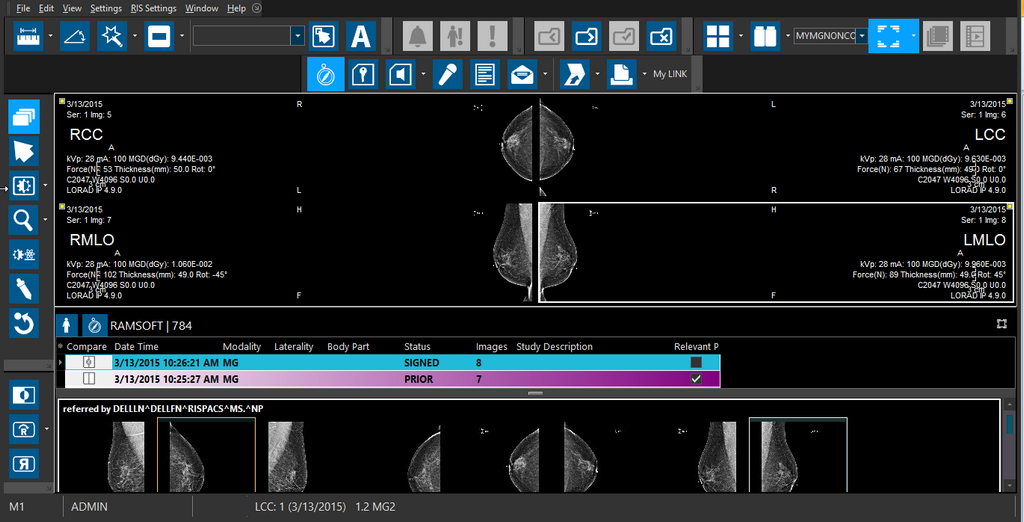Expand the empty combo box in toolbar

[297, 36]
